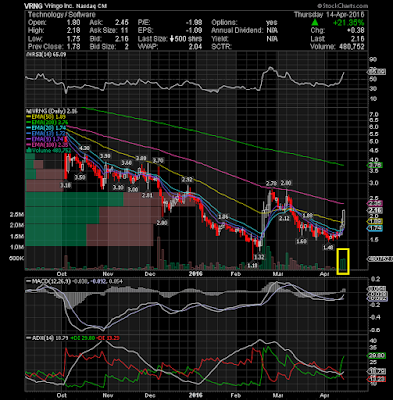Screen dimensions: 393x400
Task: Click the green up-triangle change indicator
Action: [x=314, y=23]
